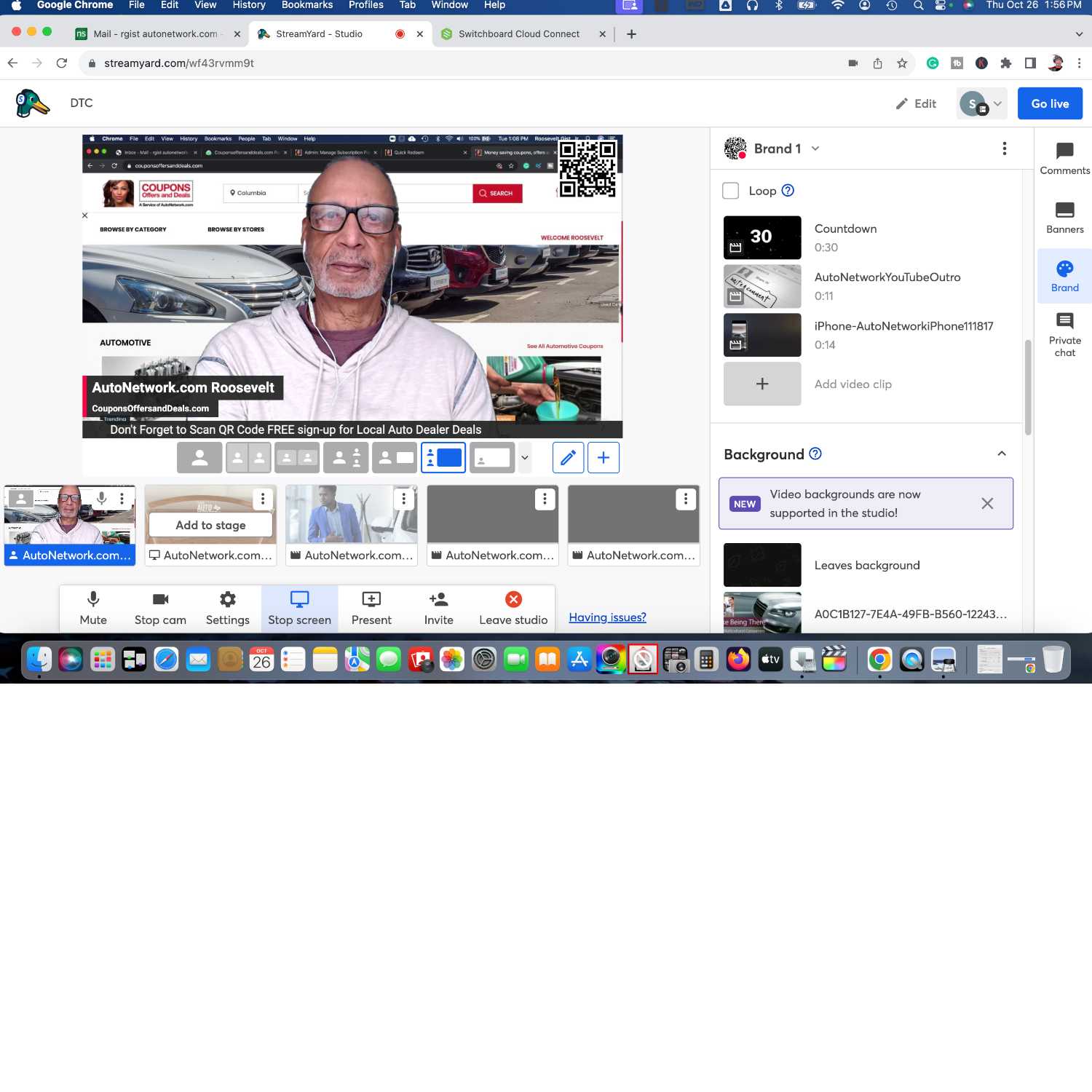Open options for the camera participant tile
Image resolution: width=1092 pixels, height=1092 pixels.
coord(122,499)
